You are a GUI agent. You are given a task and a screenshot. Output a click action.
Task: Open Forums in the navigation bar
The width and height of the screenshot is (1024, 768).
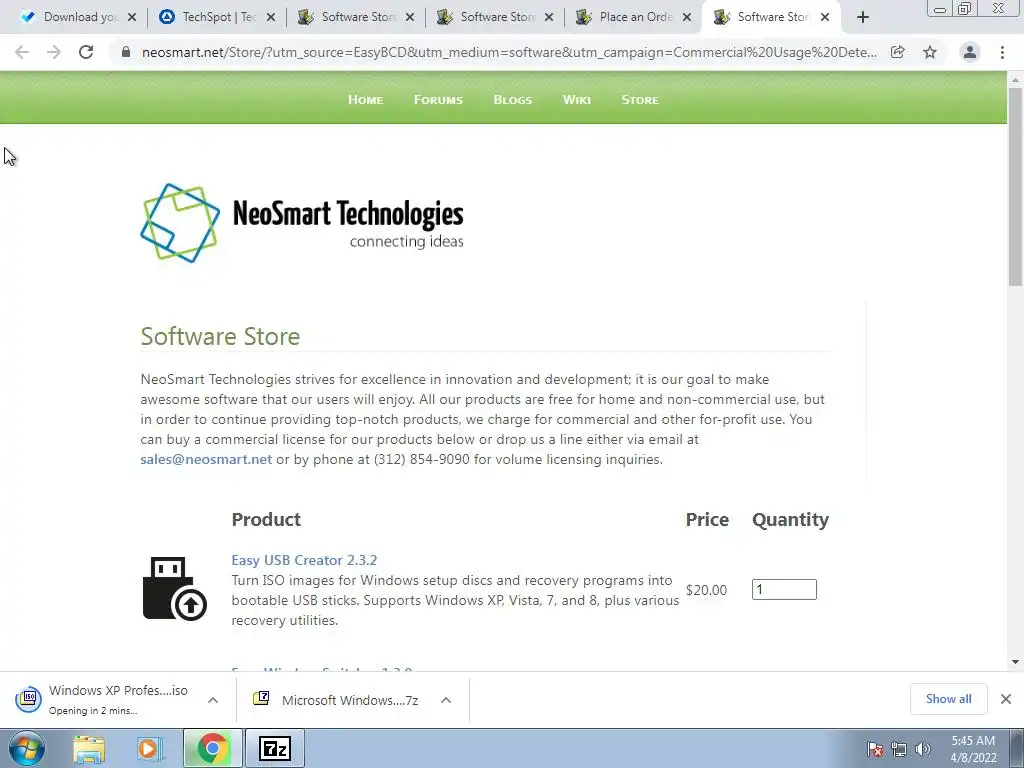coord(438,100)
